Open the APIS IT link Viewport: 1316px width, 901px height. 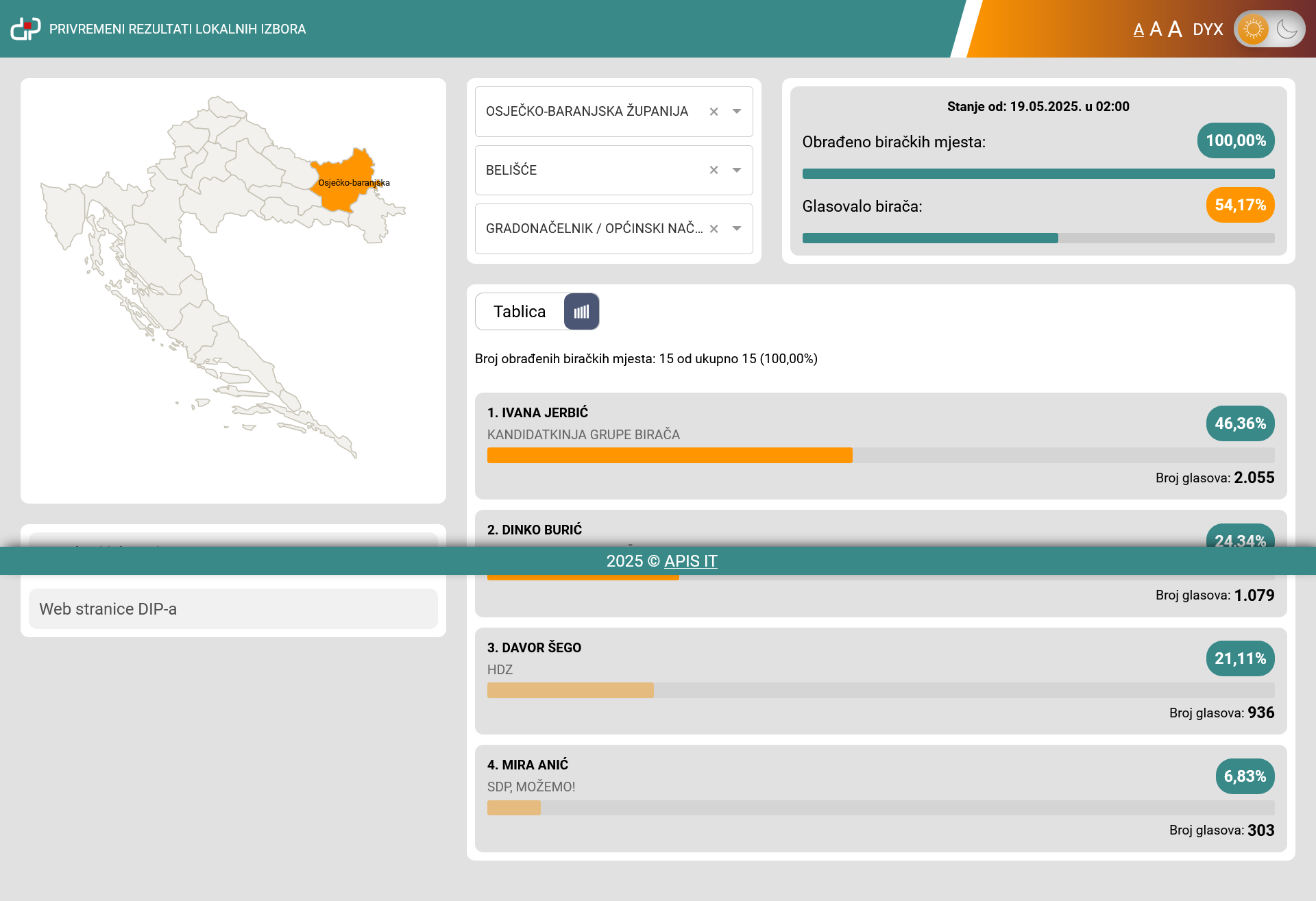(690, 561)
